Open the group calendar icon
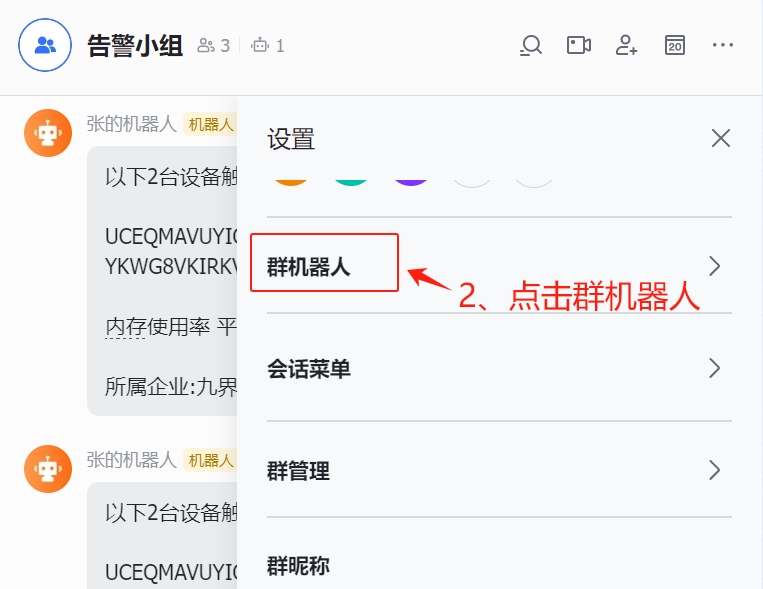This screenshot has width=763, height=589. [675, 45]
